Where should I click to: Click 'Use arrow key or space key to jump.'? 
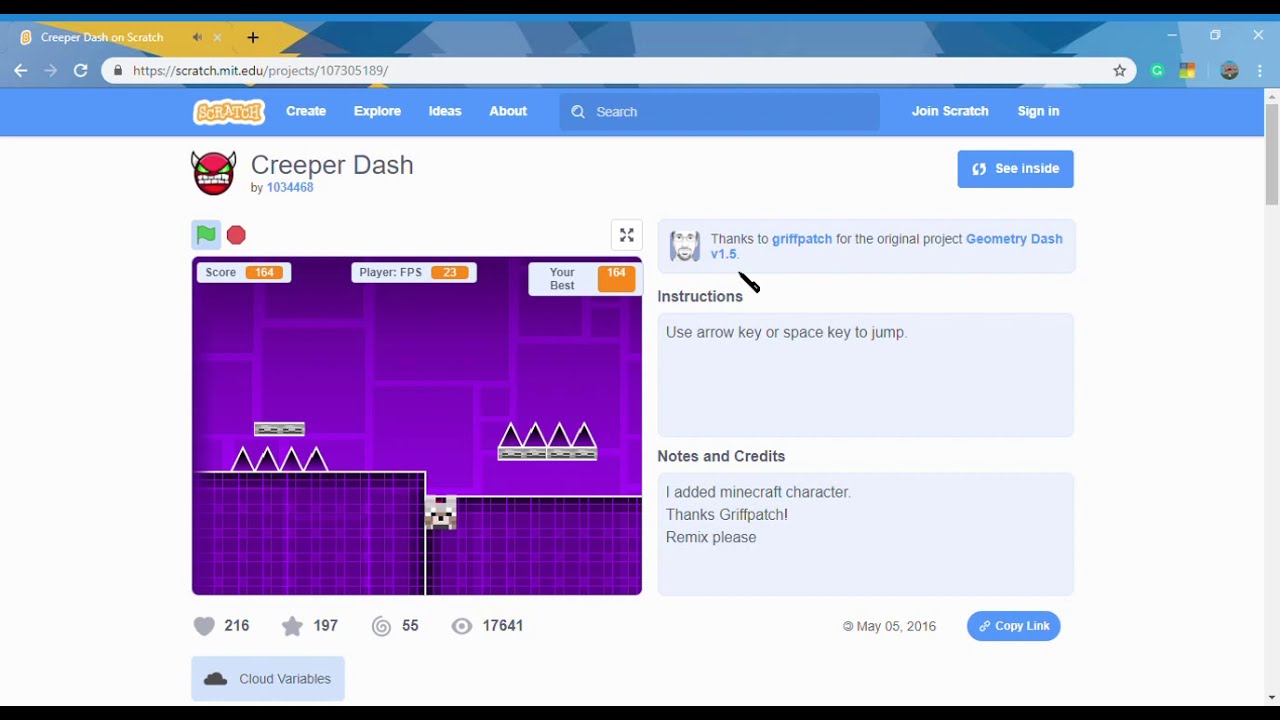point(786,332)
